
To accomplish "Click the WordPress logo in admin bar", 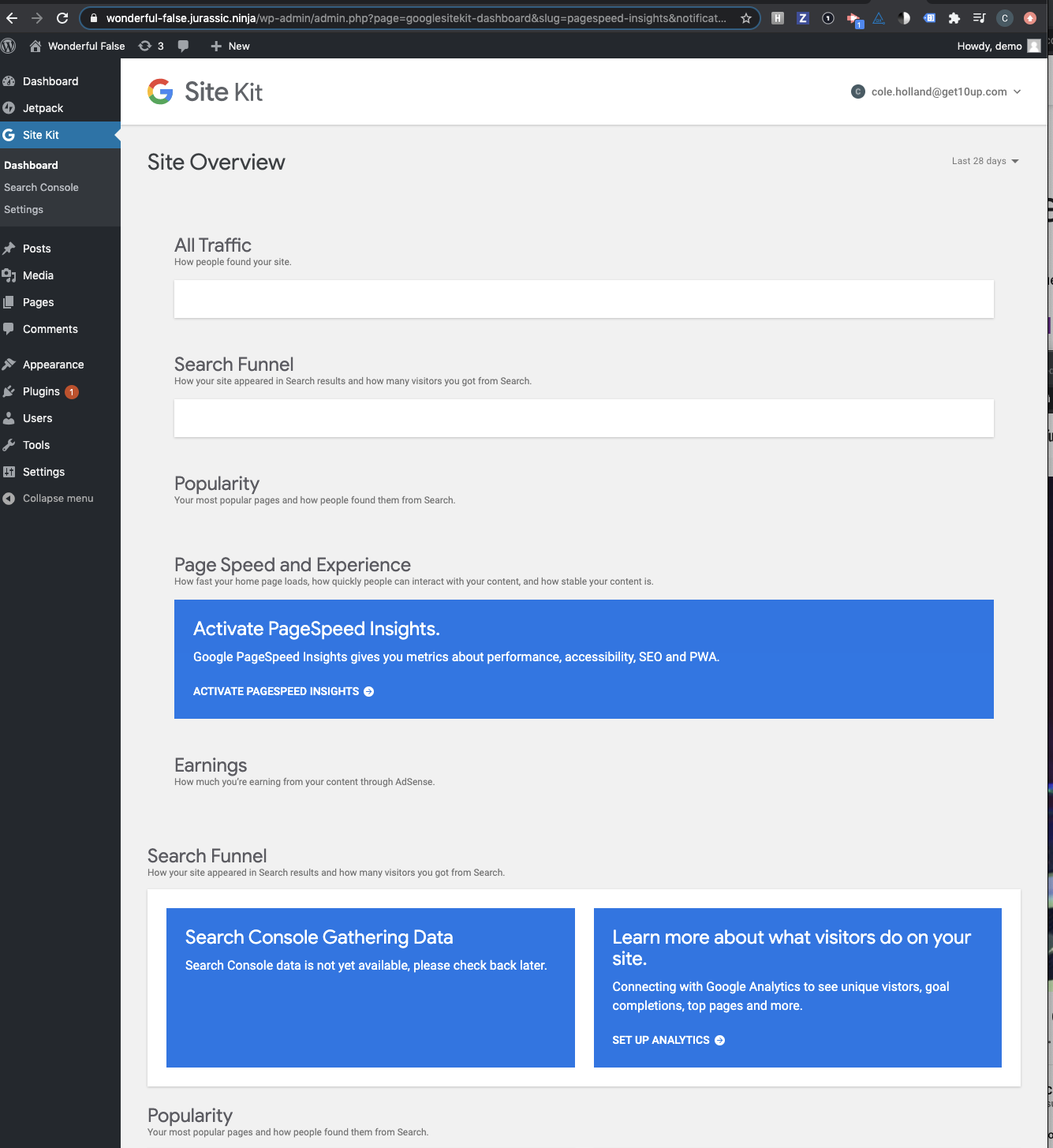I will point(9,46).
